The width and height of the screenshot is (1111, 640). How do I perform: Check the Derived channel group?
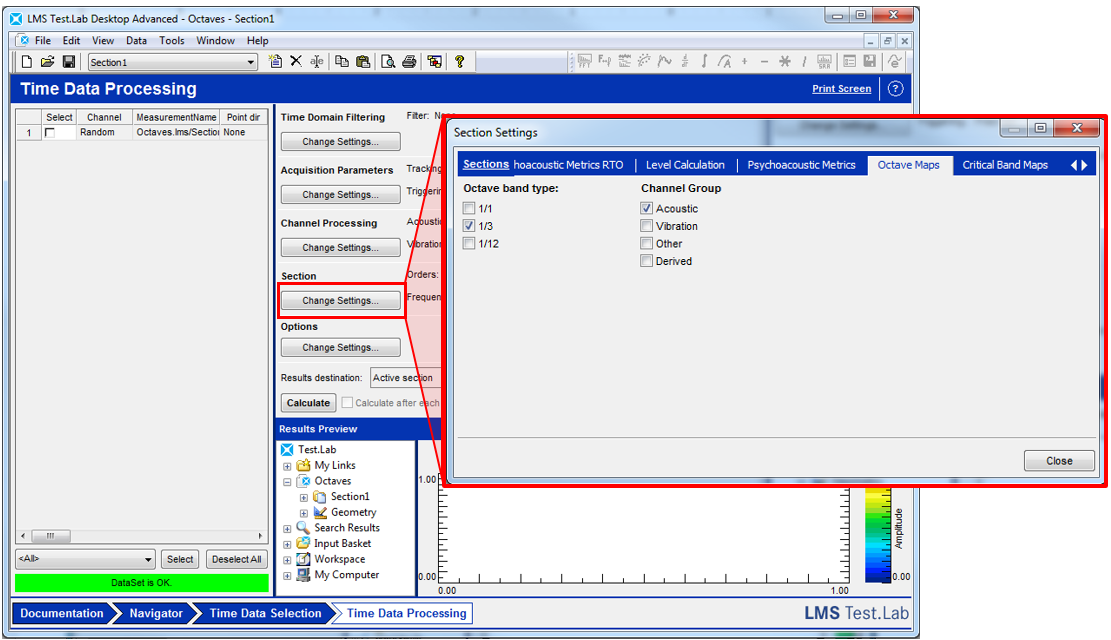coord(646,261)
